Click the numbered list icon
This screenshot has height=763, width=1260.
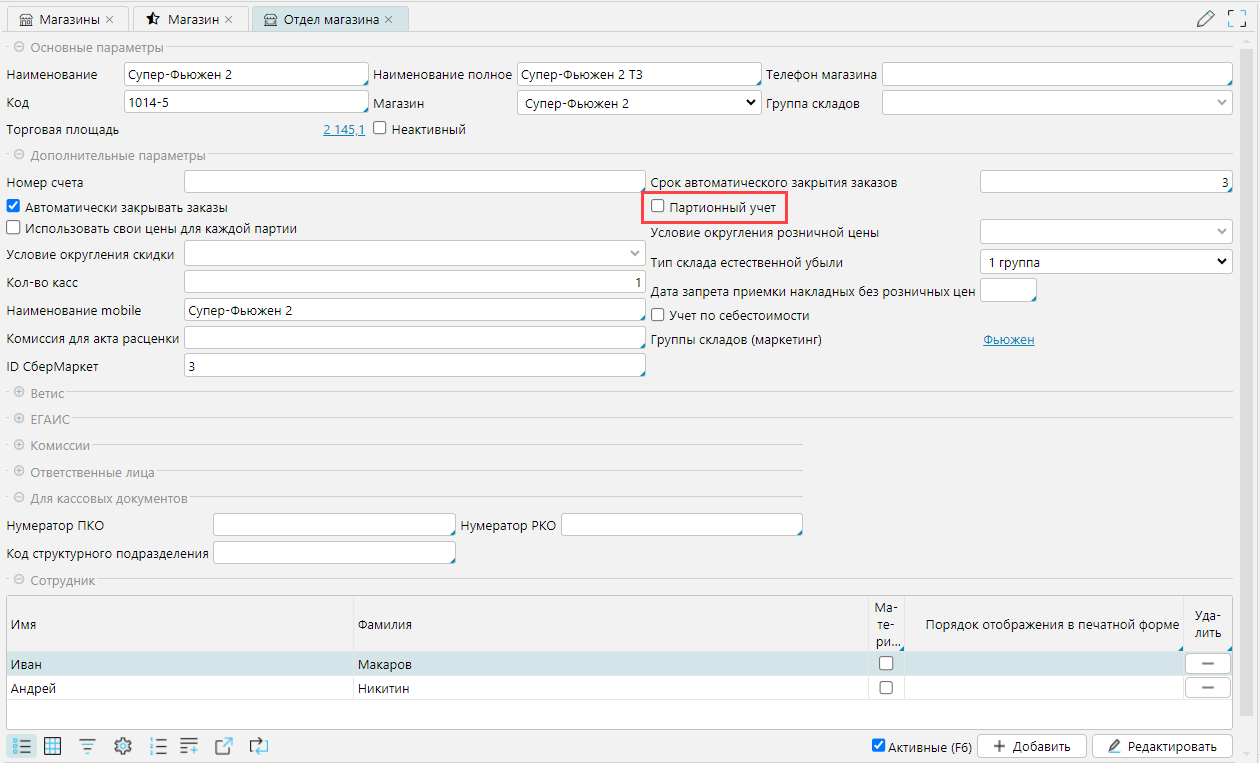[157, 745]
